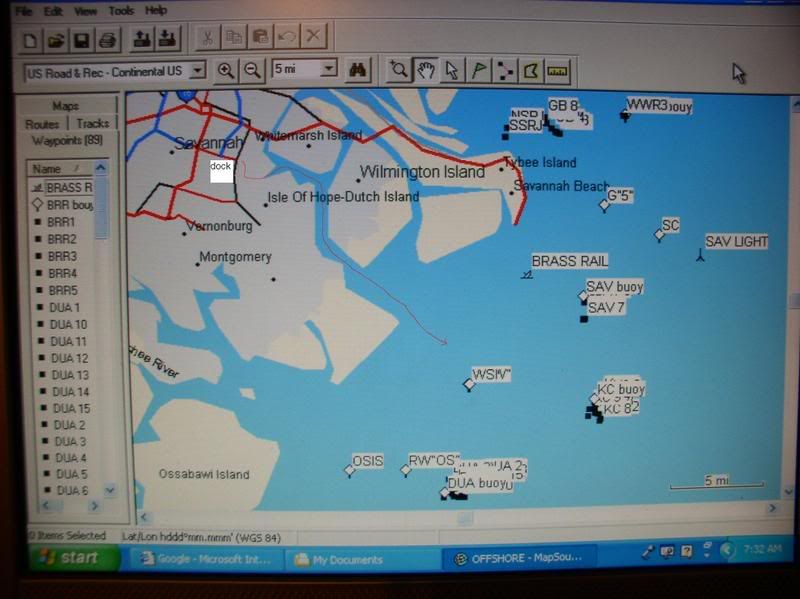Click the Zoom In magnifier icon
The height and width of the screenshot is (599, 800).
[226, 70]
